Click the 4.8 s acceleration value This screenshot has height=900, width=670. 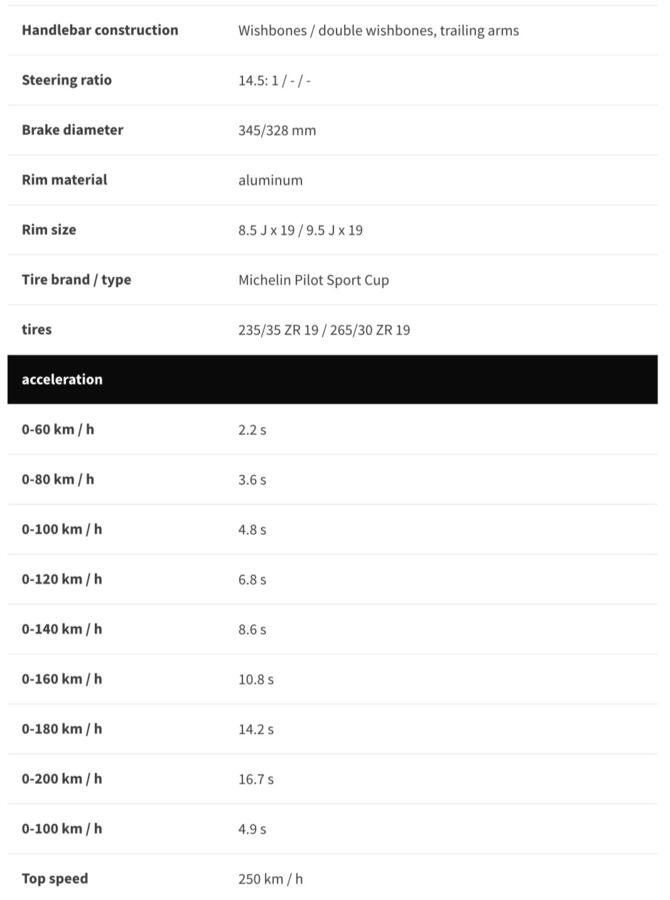[252, 531]
